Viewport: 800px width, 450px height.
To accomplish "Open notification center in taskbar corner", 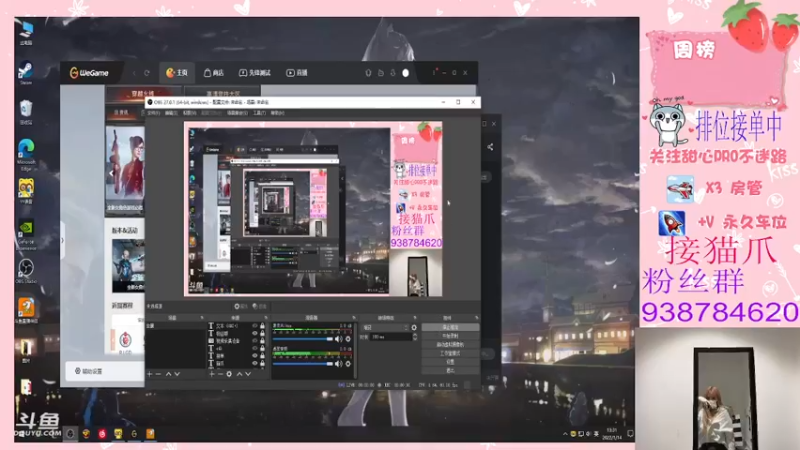I will pyautogui.click(x=631, y=434).
